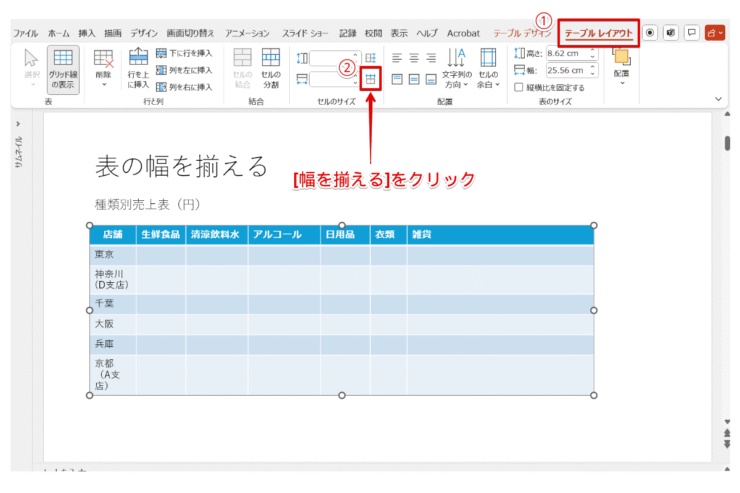The image size is (740, 493).
Task: Switch to the 挿入 tab
Action: tap(87, 33)
